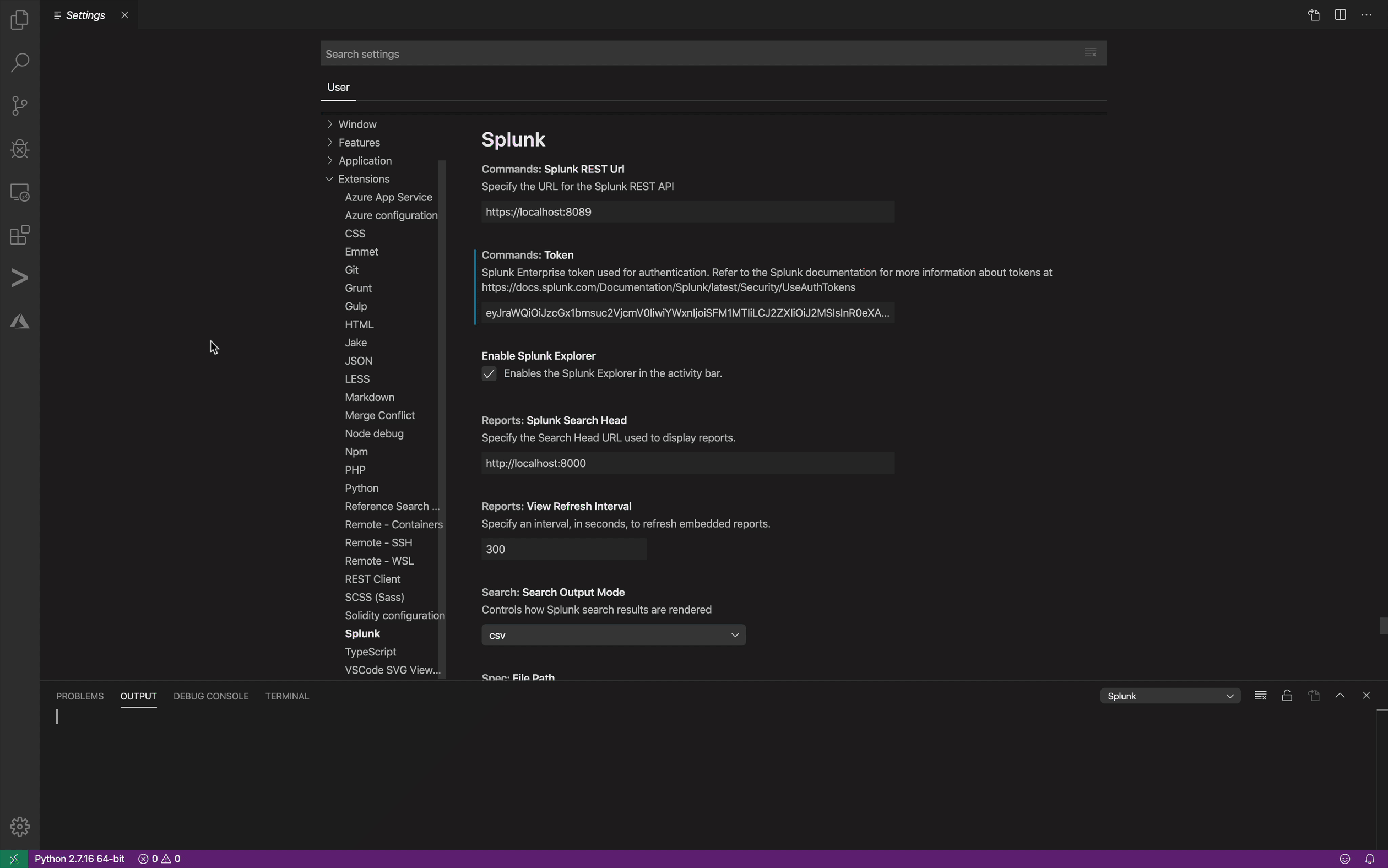Switch to the Problems panel tab
The height and width of the screenshot is (868, 1388).
(x=80, y=696)
